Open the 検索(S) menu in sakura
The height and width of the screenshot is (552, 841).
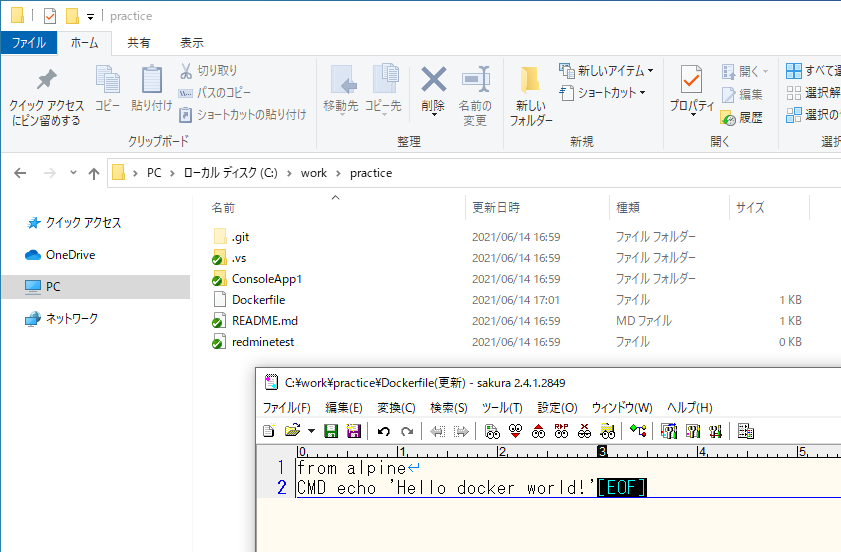click(x=448, y=408)
